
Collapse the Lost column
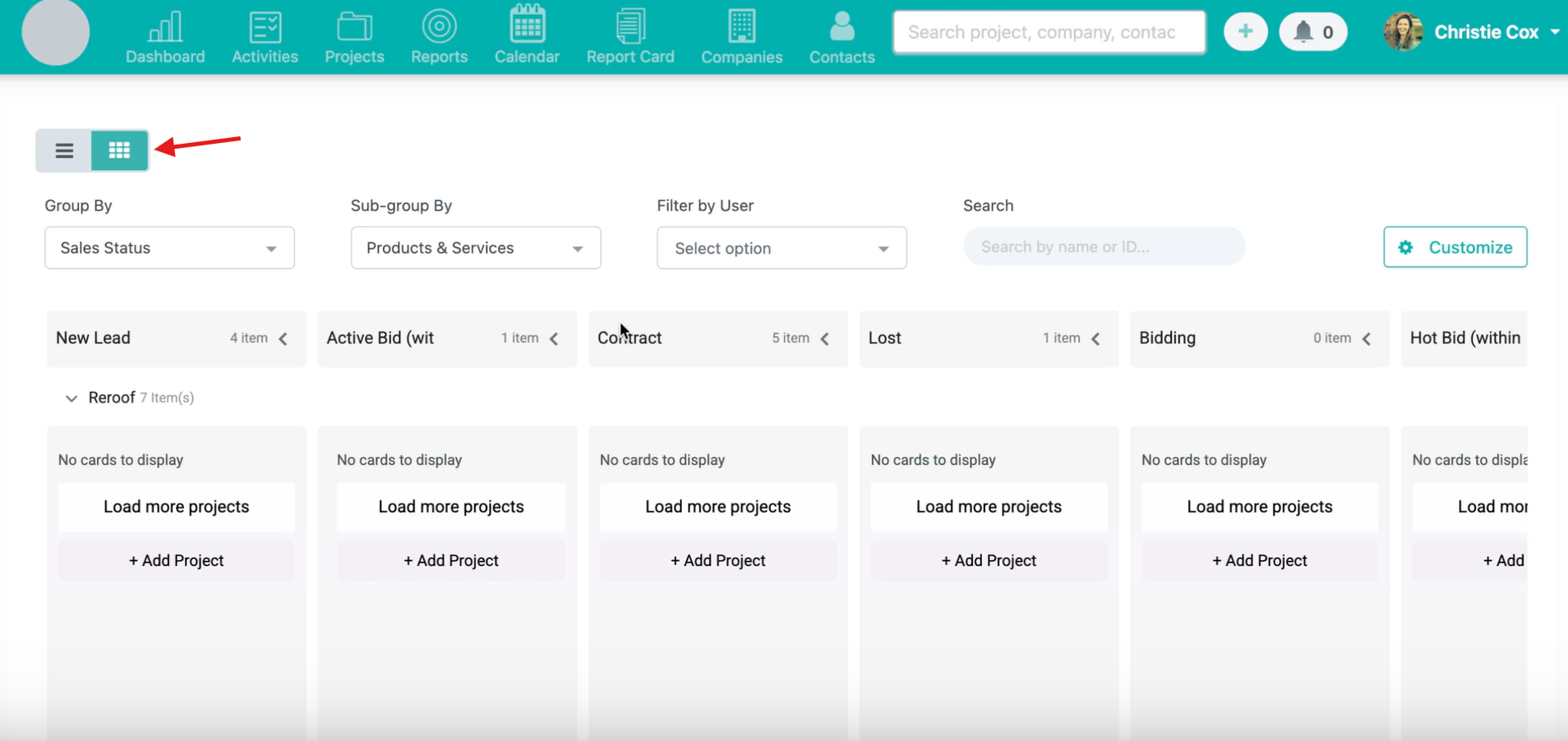(x=1095, y=338)
